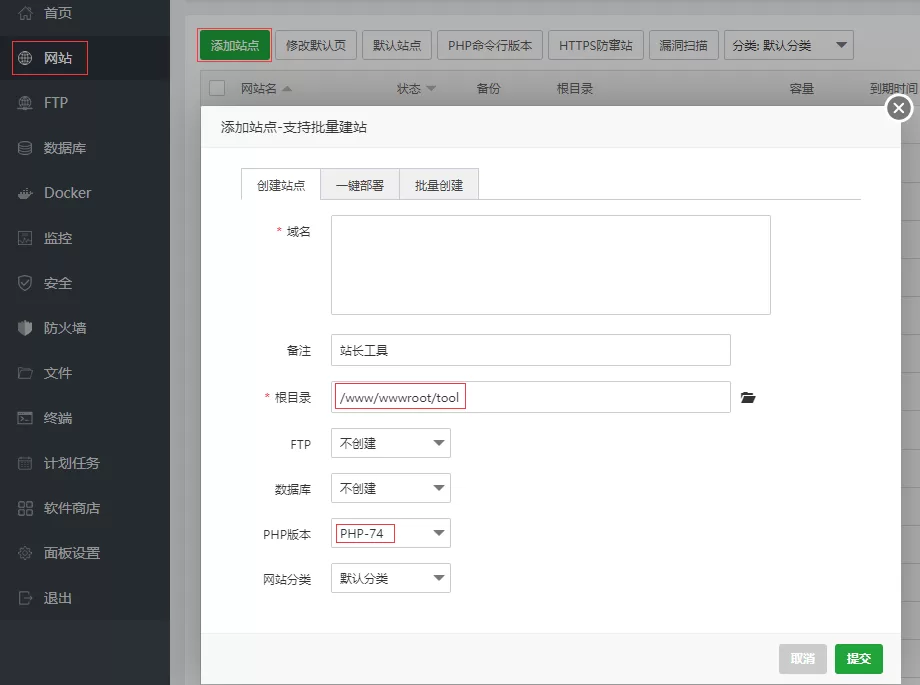
Task: Open the FTP section in the sidebar
Action: 55,103
